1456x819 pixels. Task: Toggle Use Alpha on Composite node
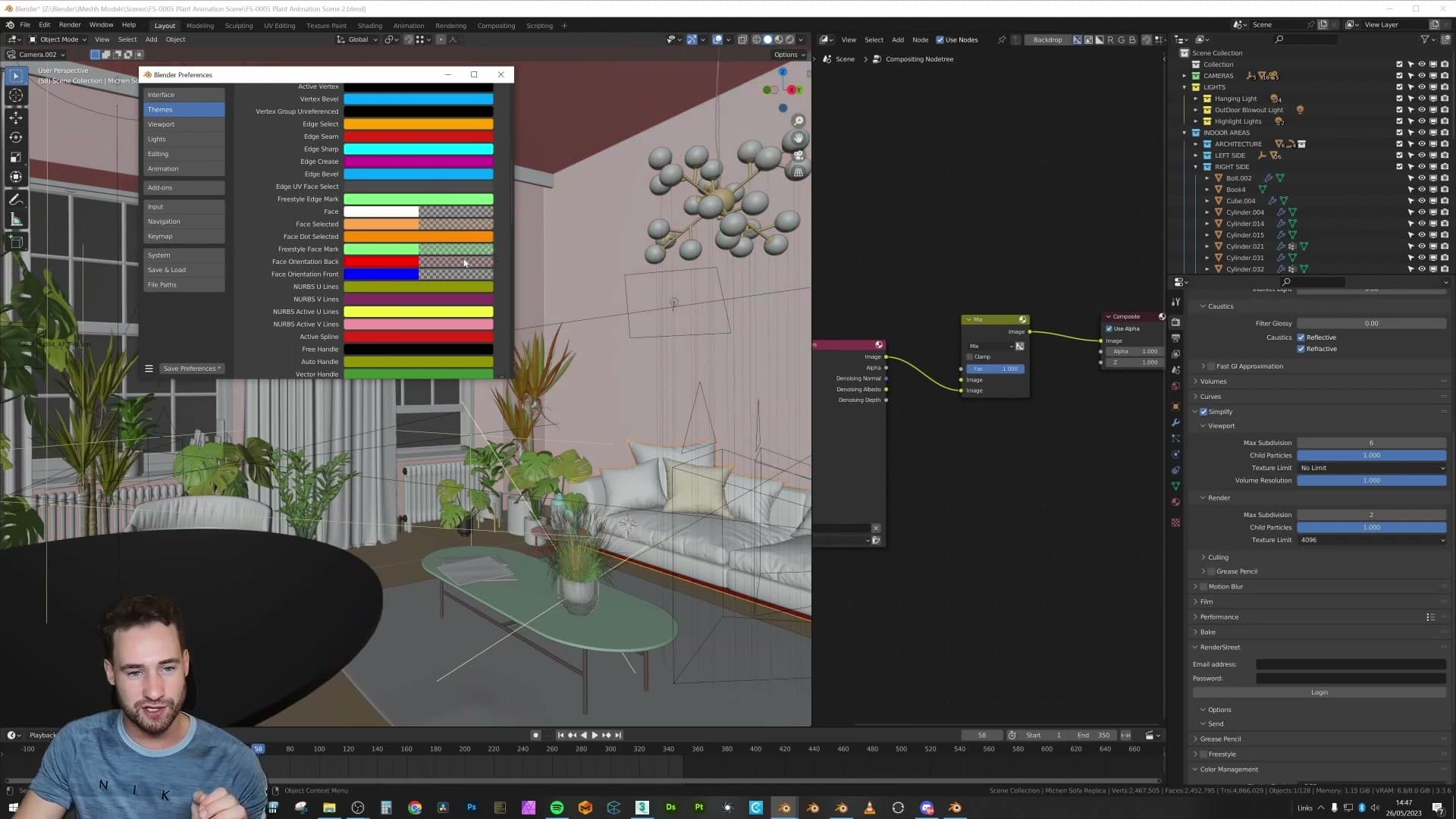click(x=1109, y=328)
